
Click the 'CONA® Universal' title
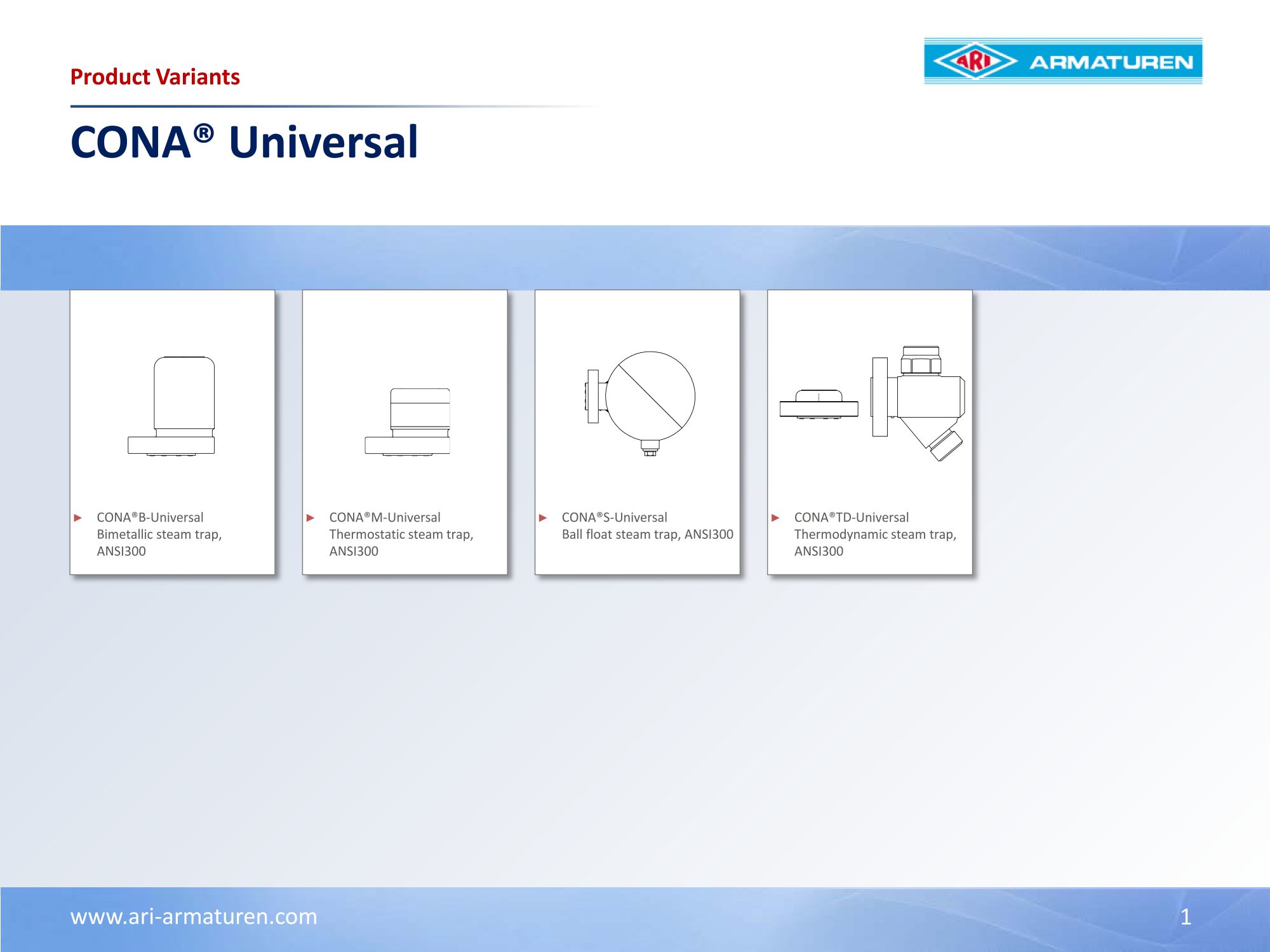pos(244,141)
